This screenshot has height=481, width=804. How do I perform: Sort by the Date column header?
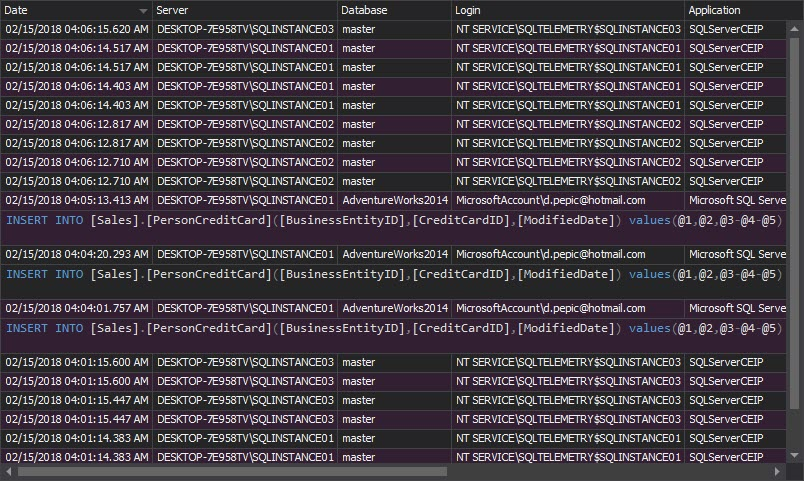pyautogui.click(x=76, y=10)
